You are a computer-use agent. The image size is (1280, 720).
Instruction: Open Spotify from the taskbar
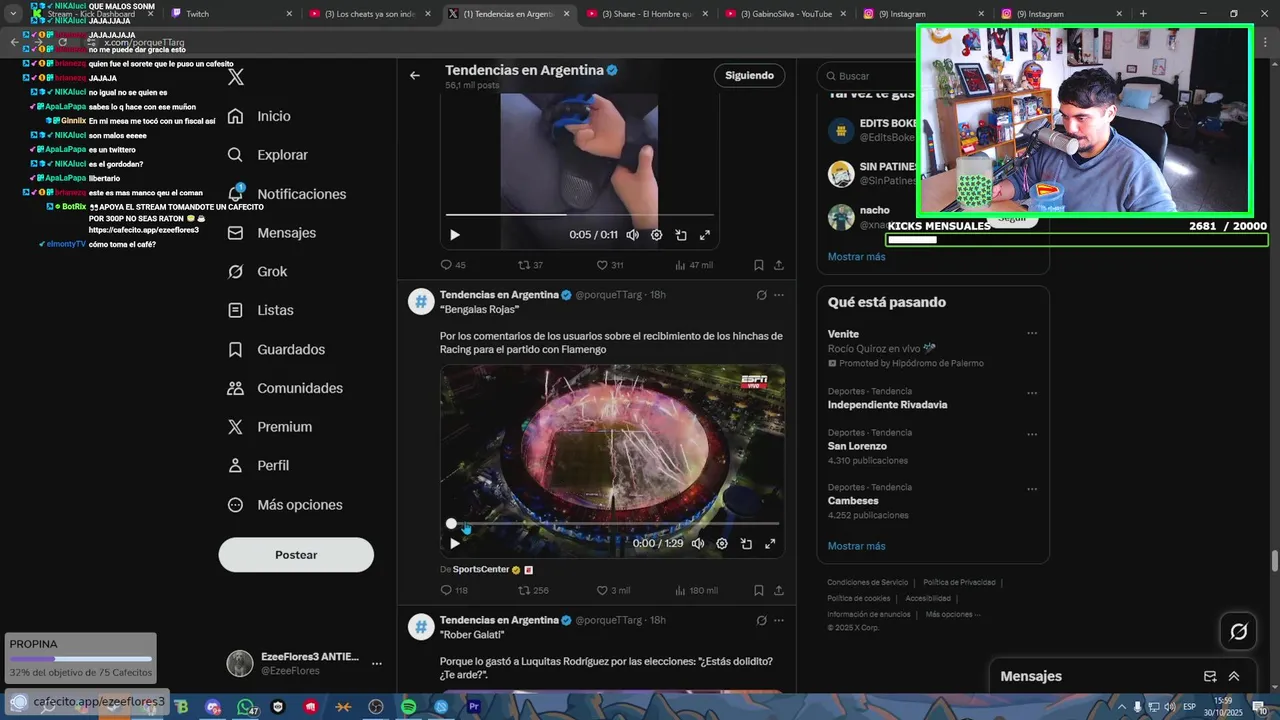tap(408, 707)
